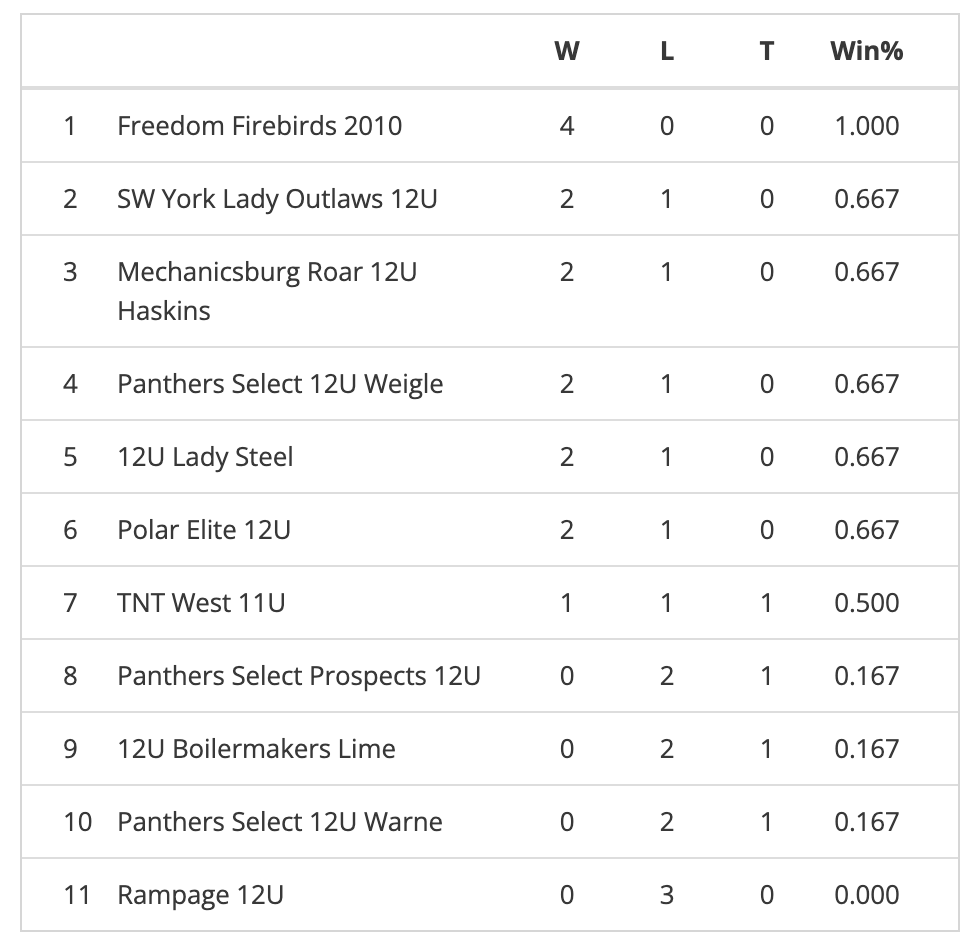The width and height of the screenshot is (974, 948).
Task: Sort standings by the W column header
Action: coord(566,51)
